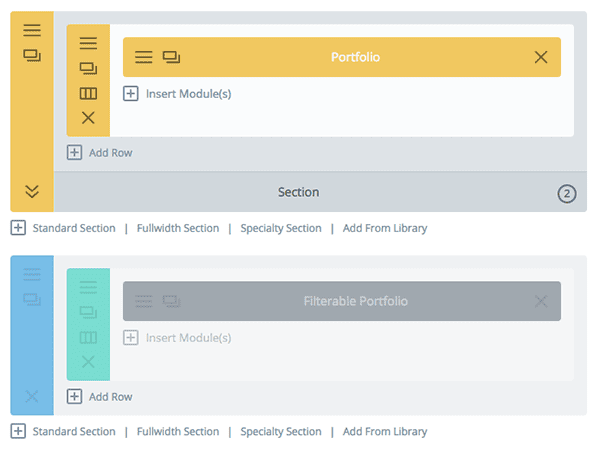Change column layout of yellow row
The image size is (600, 450).
coord(88,93)
